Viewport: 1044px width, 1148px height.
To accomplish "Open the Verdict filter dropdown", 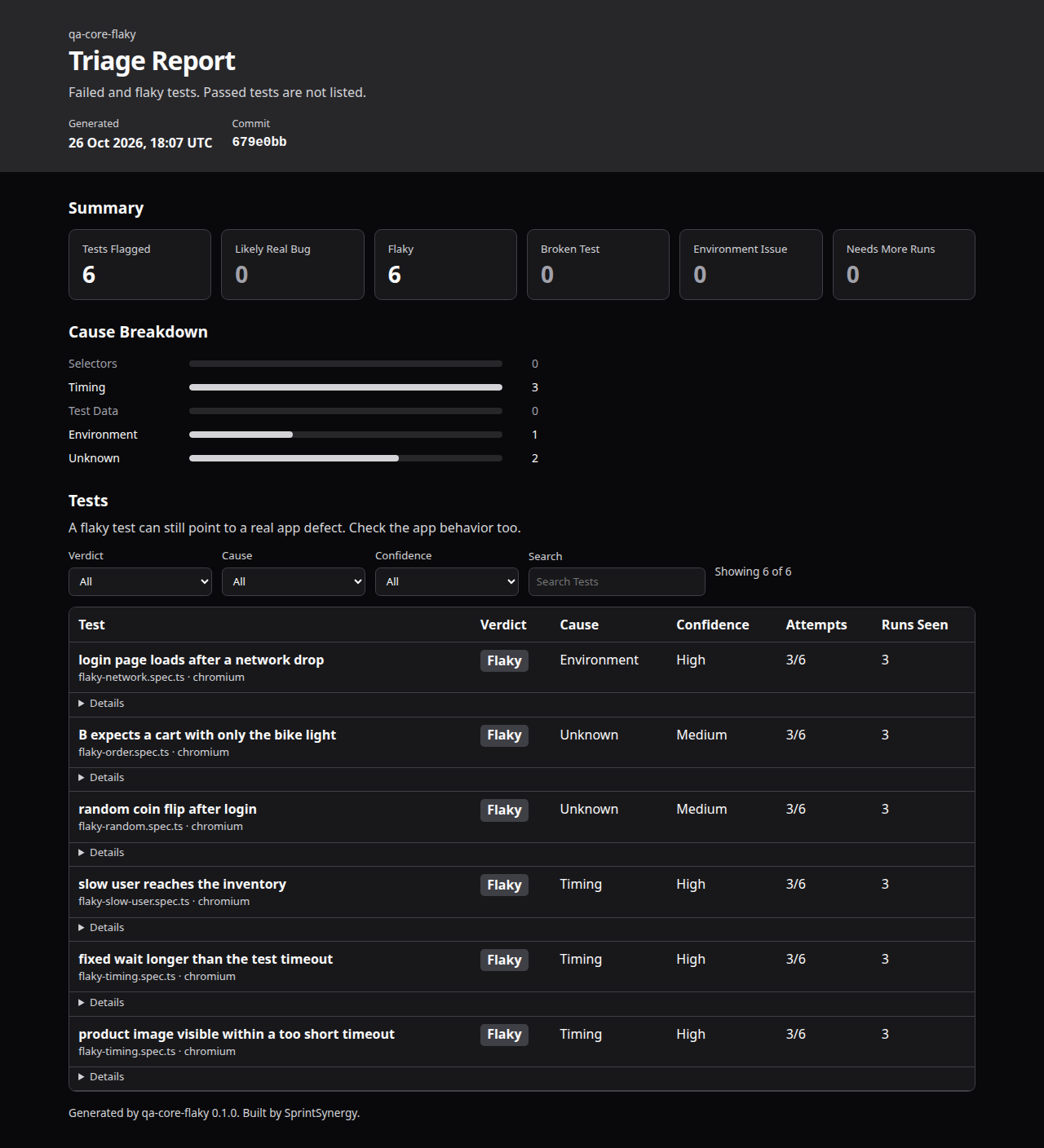I will point(140,581).
